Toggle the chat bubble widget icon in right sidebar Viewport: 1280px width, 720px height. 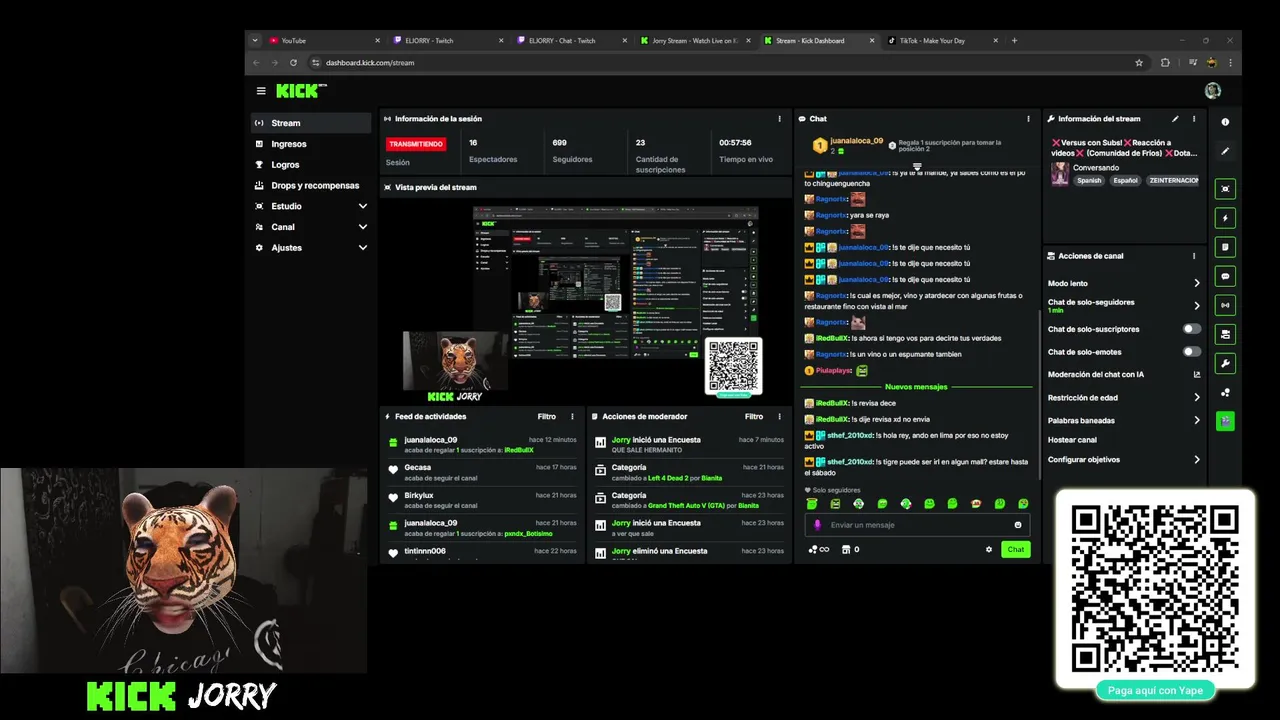coord(1225,276)
